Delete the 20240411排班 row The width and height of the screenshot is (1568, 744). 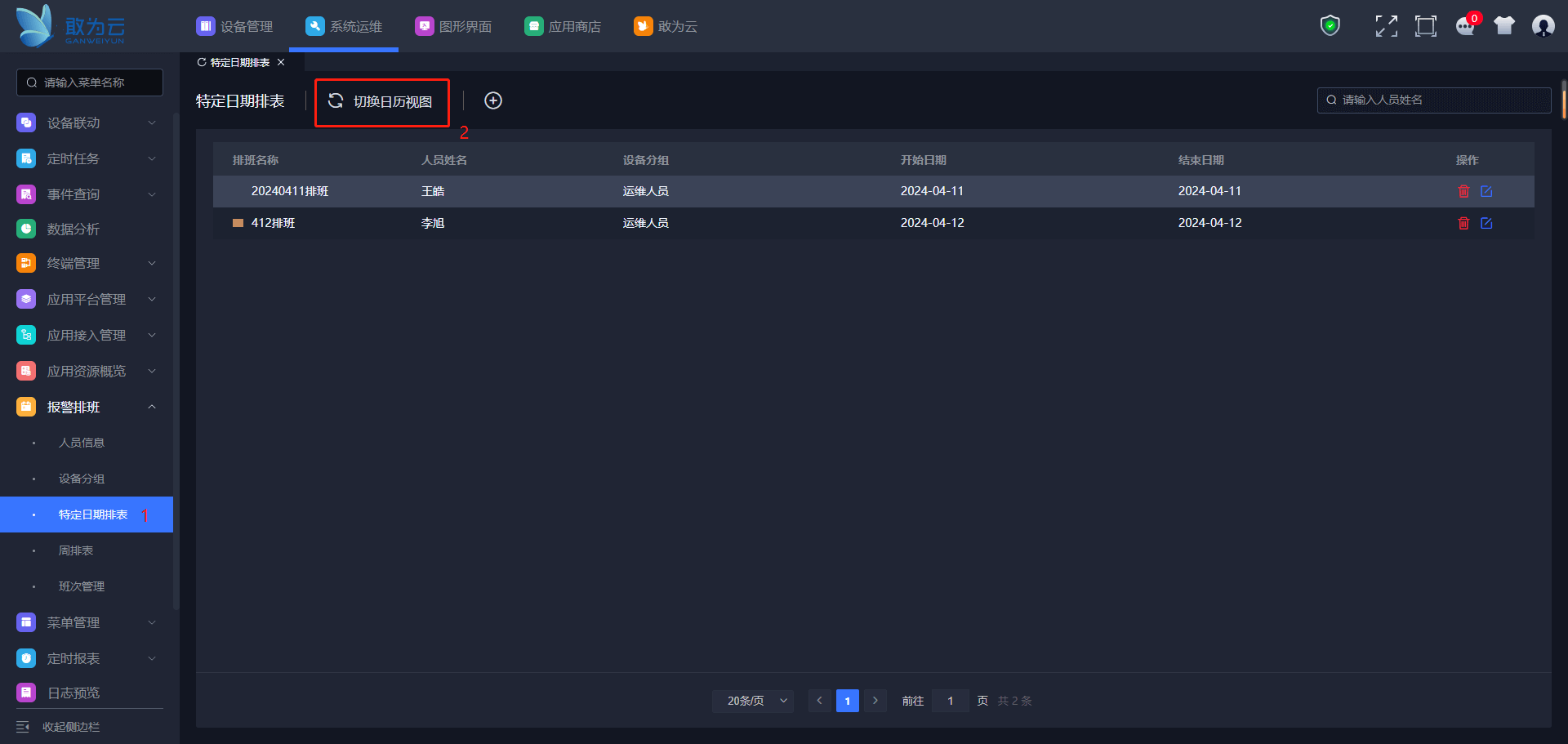[x=1463, y=191]
